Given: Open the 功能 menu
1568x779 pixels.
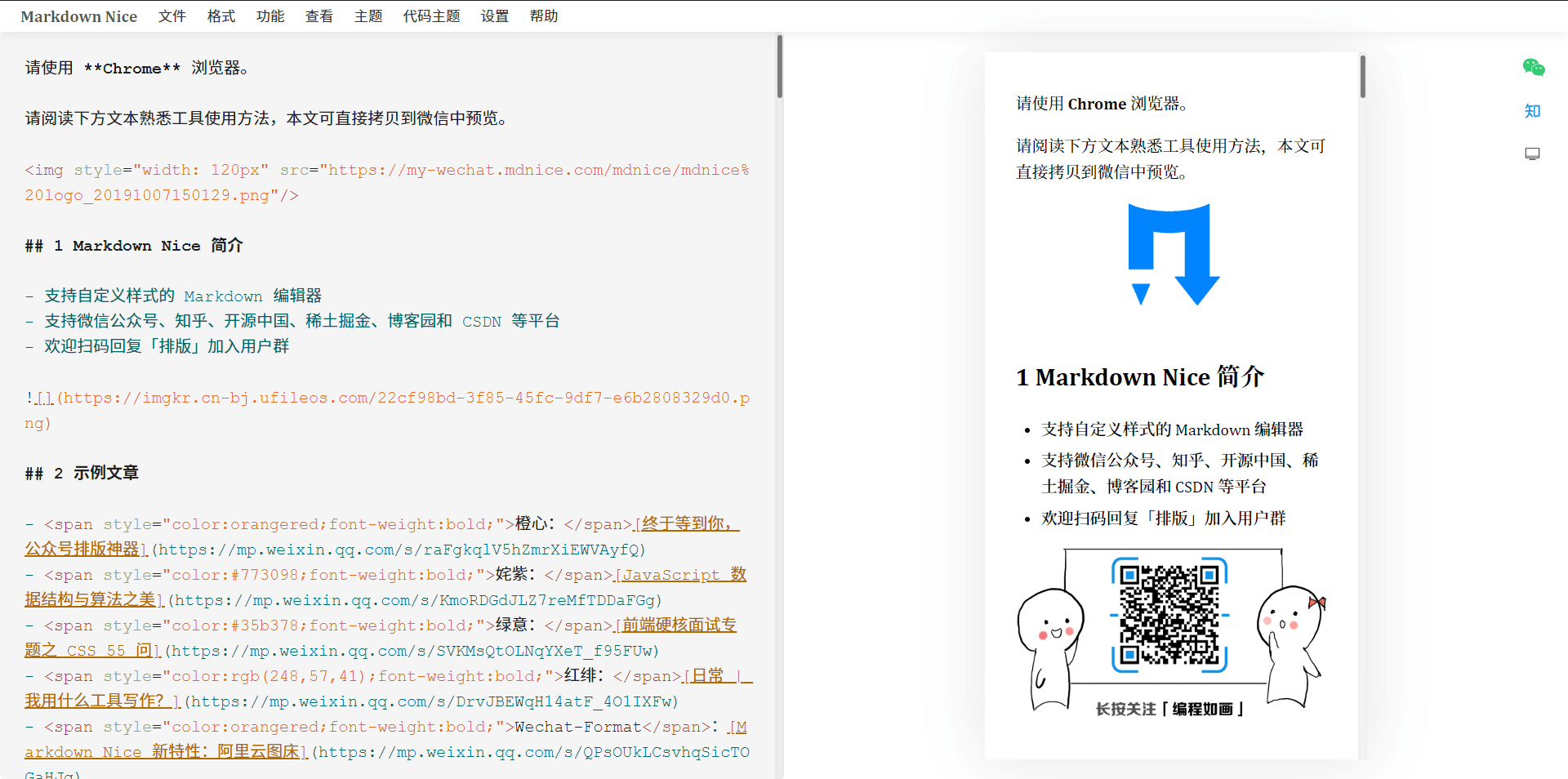Looking at the screenshot, I should (x=270, y=16).
